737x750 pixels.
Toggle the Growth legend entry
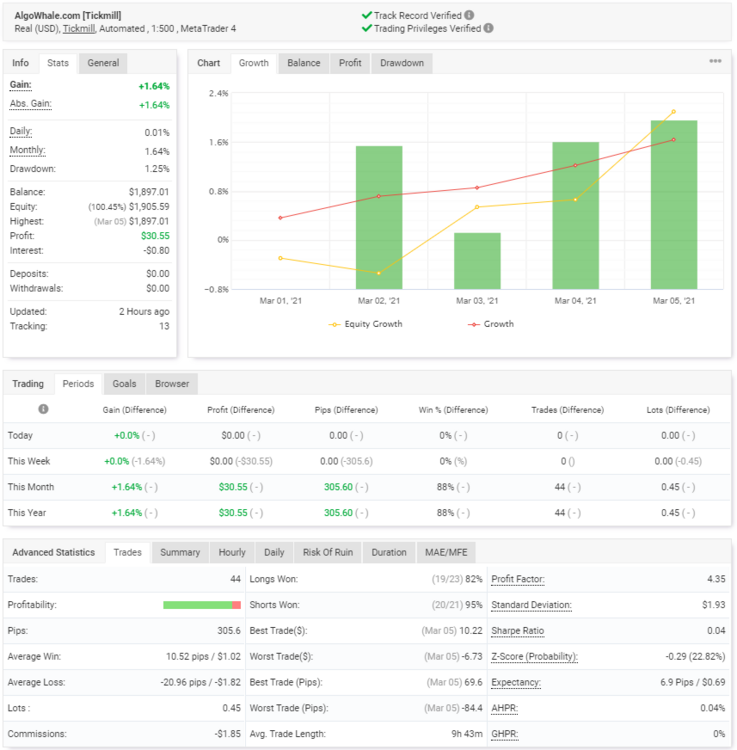click(x=491, y=324)
